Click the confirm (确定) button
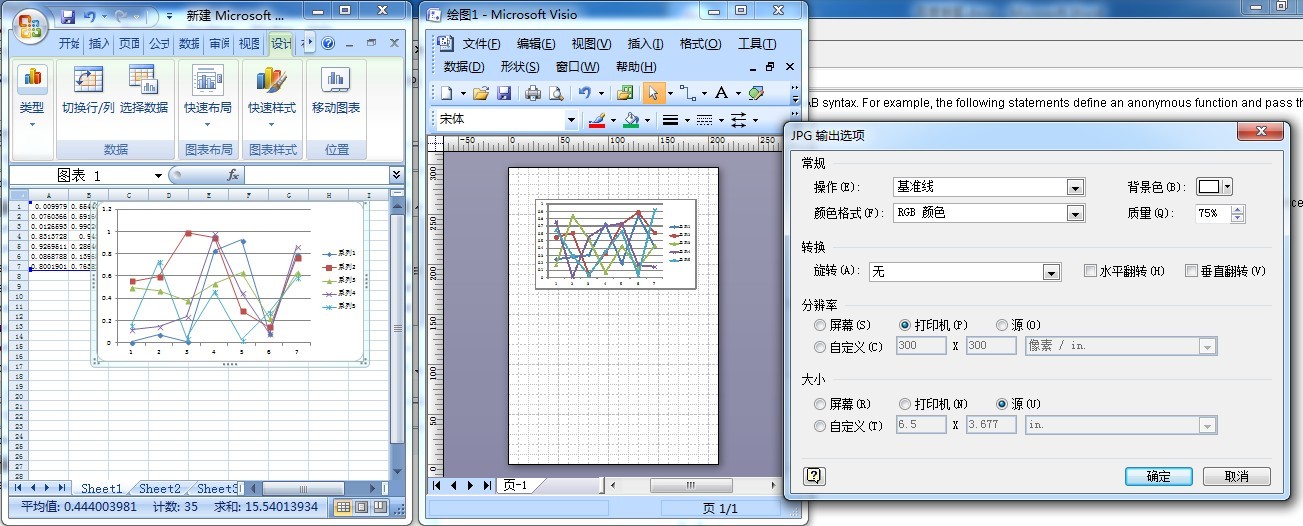The height and width of the screenshot is (526, 1303). 1158,476
